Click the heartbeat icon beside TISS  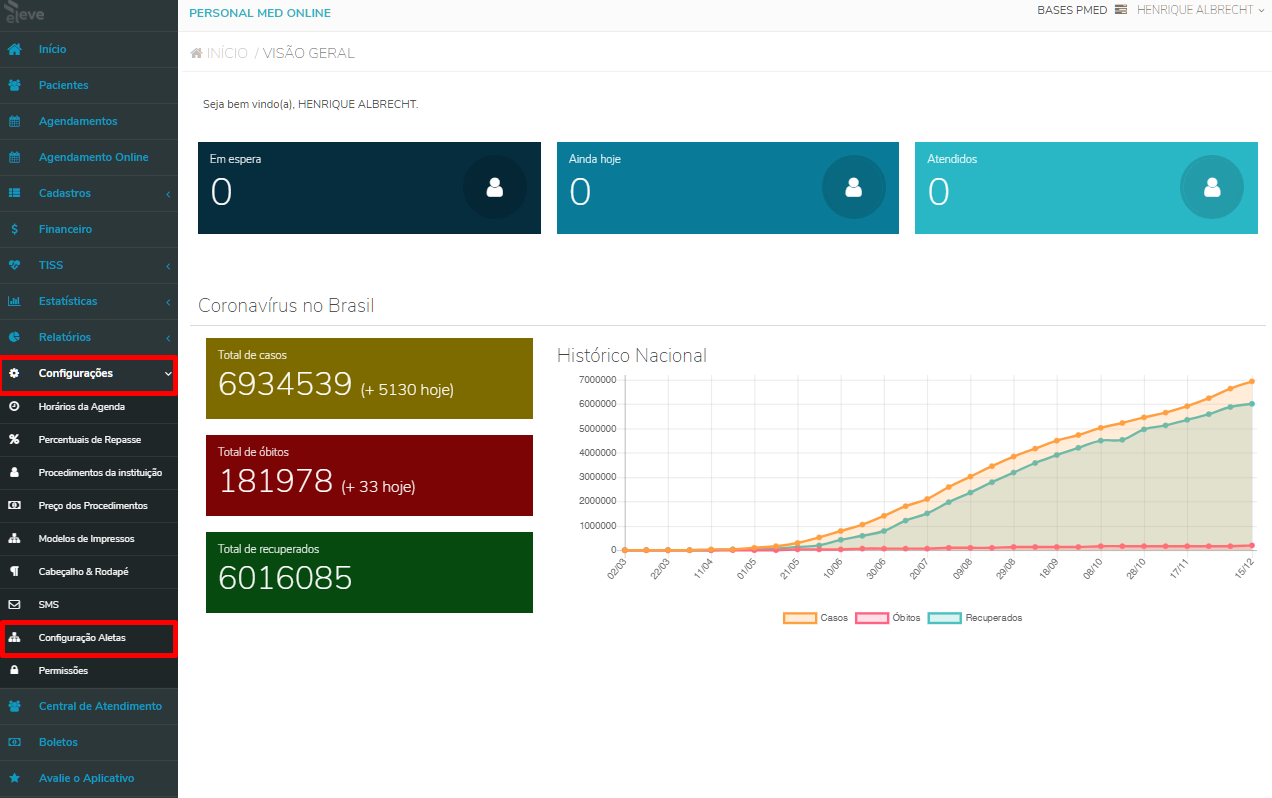[15, 265]
